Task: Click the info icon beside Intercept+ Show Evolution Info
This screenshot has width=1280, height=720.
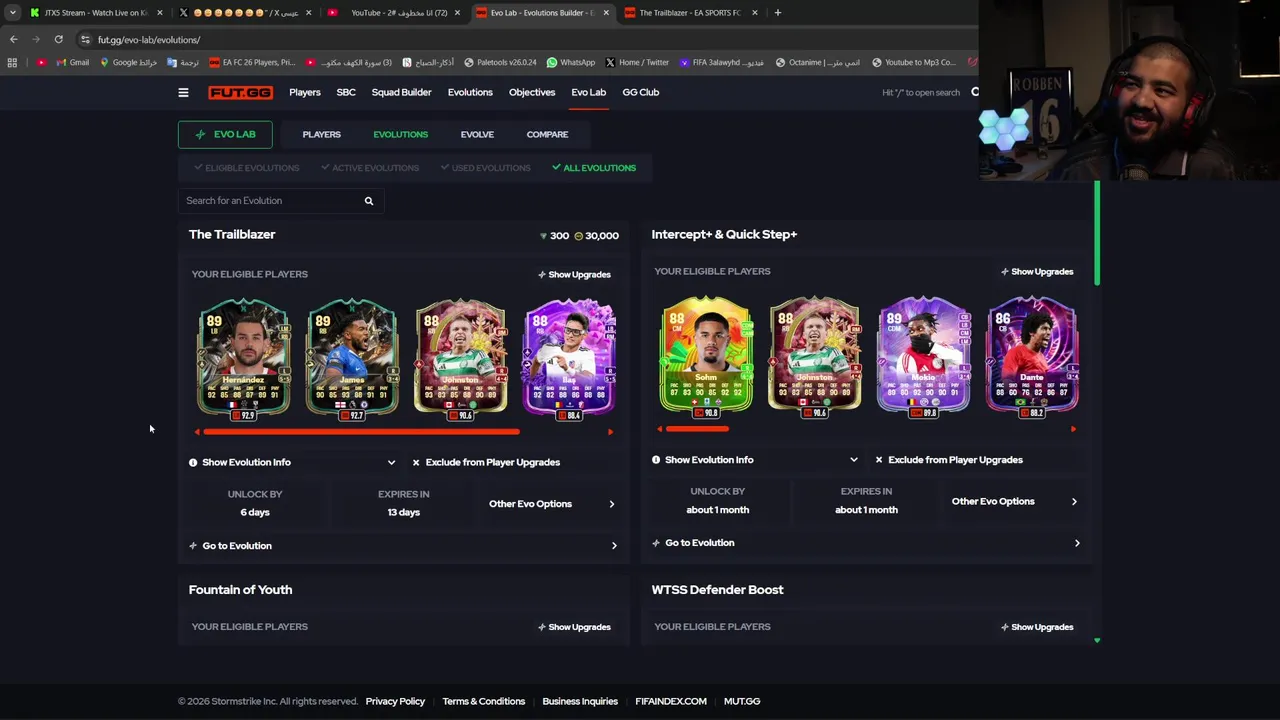Action: (656, 460)
